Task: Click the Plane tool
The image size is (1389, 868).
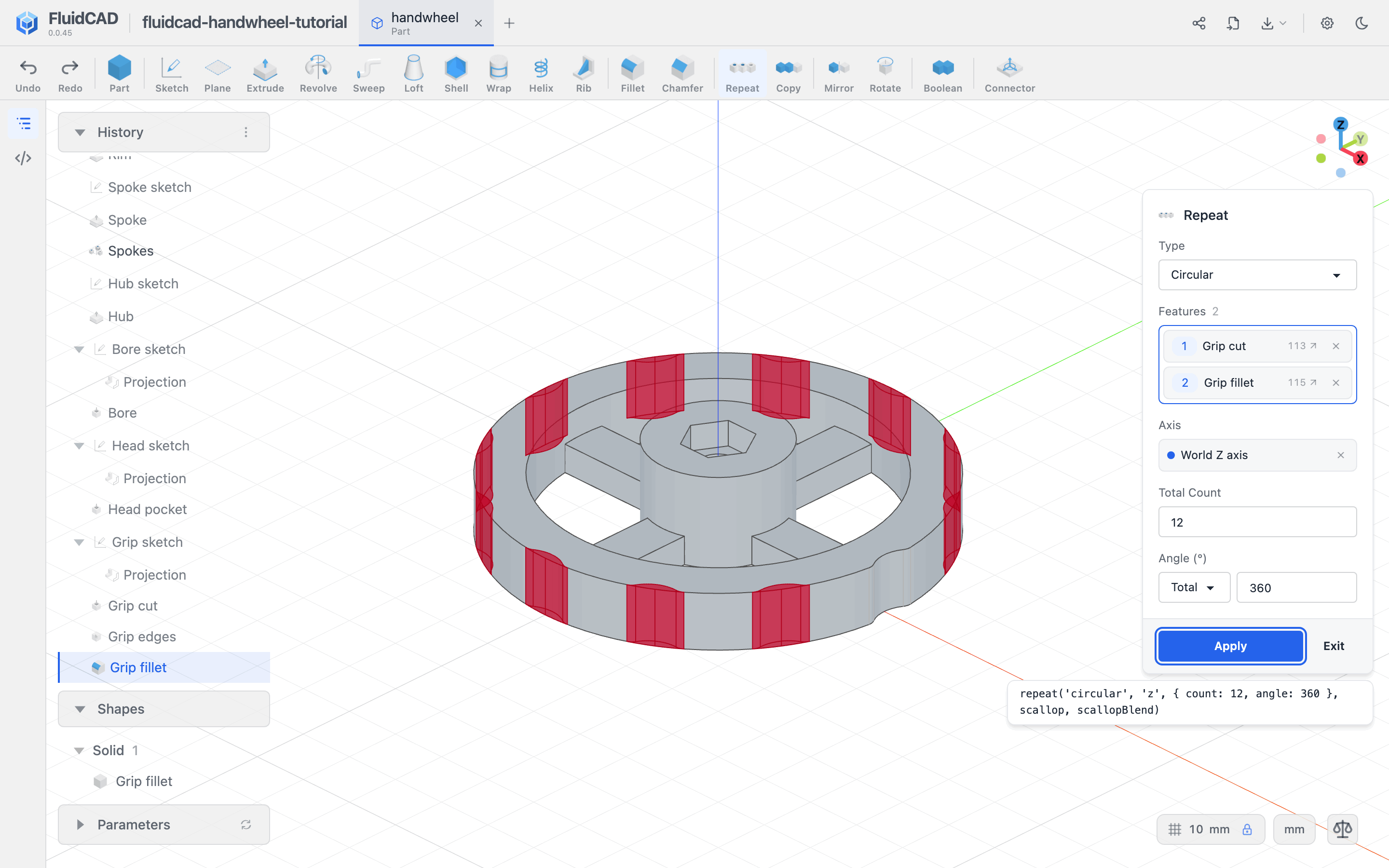Action: click(218, 74)
